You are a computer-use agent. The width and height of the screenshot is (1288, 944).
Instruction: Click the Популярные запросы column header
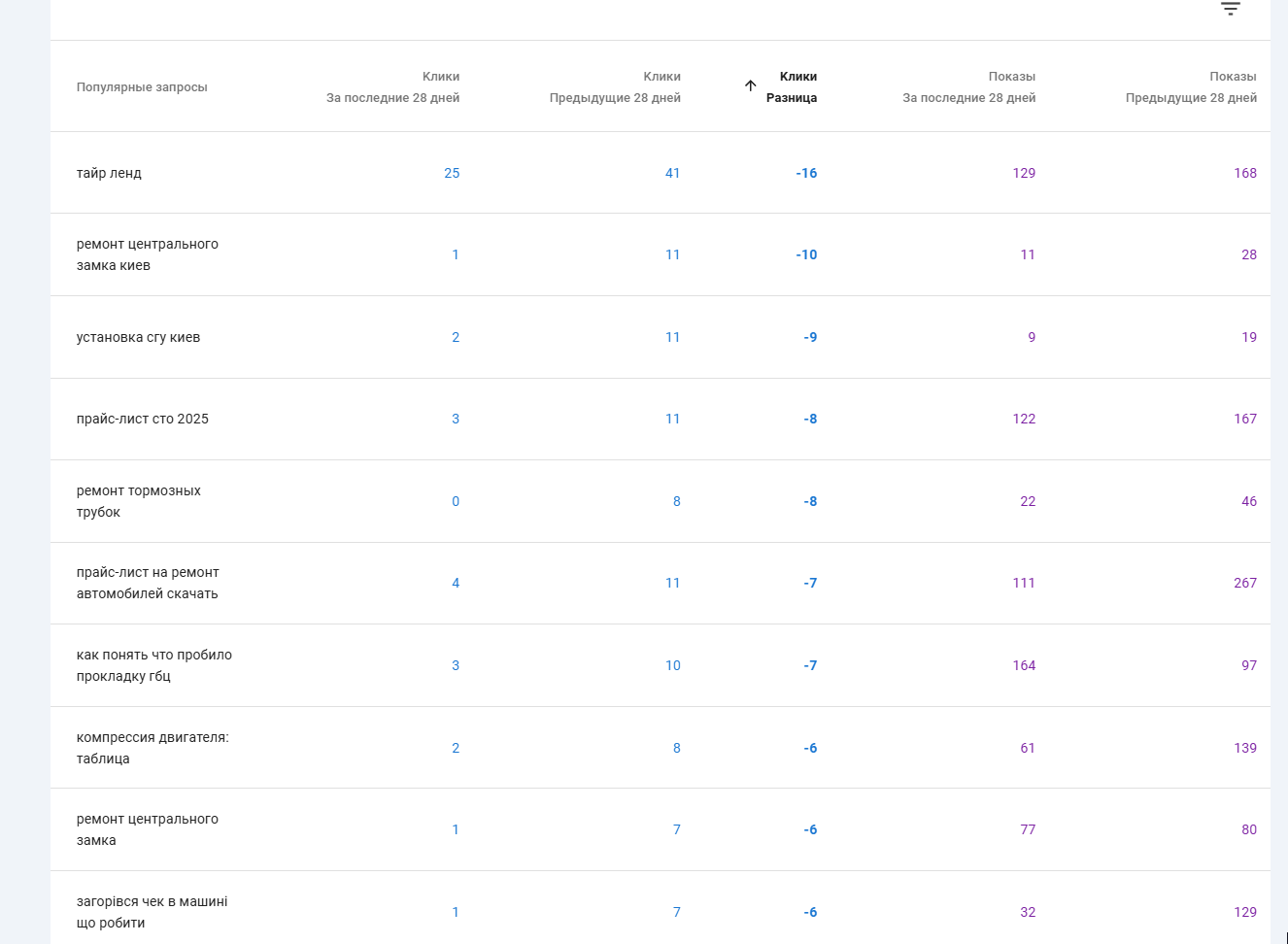[x=142, y=86]
